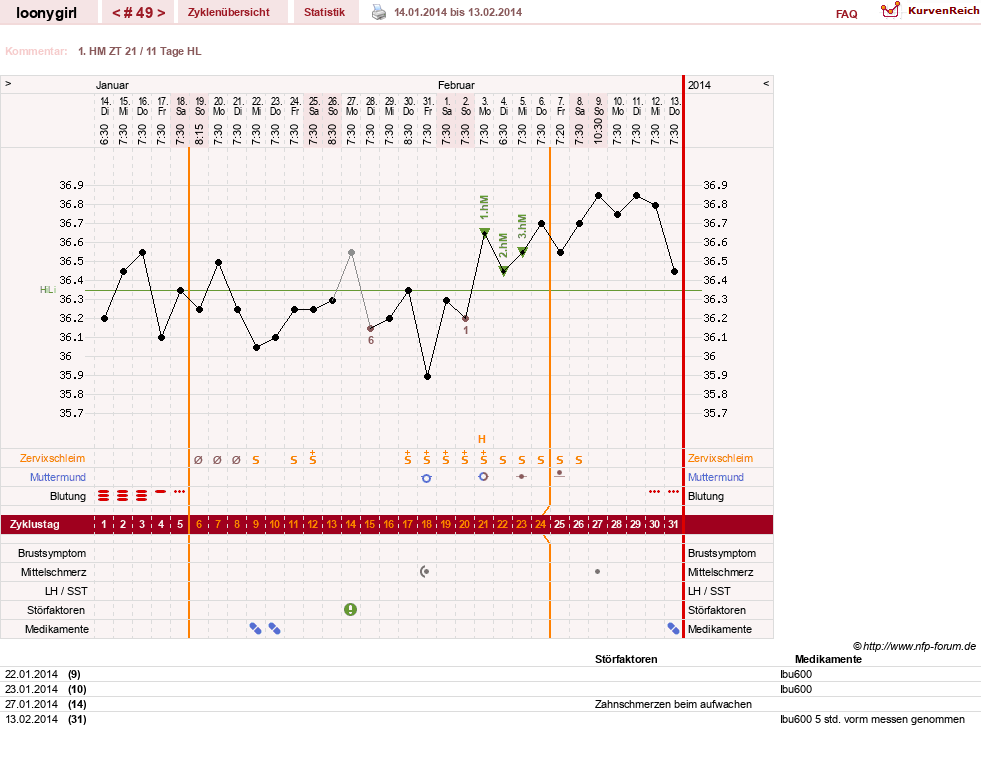981x758 pixels.
Task: Open cycle number #49 selector
Action: [138, 13]
